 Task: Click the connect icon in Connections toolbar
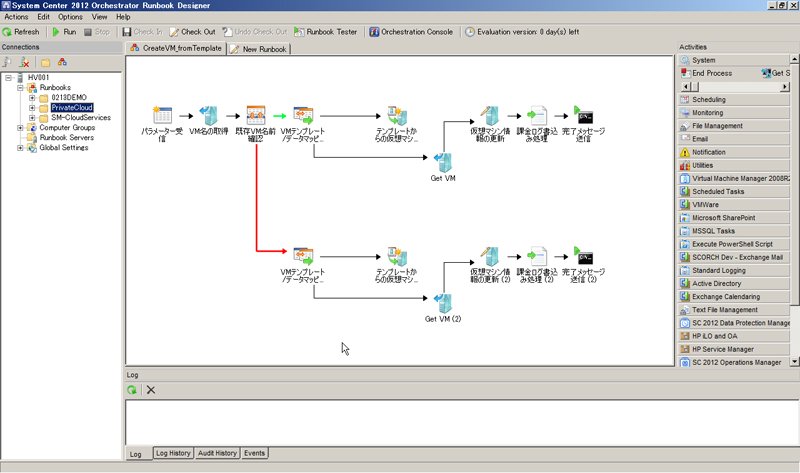click(x=7, y=62)
